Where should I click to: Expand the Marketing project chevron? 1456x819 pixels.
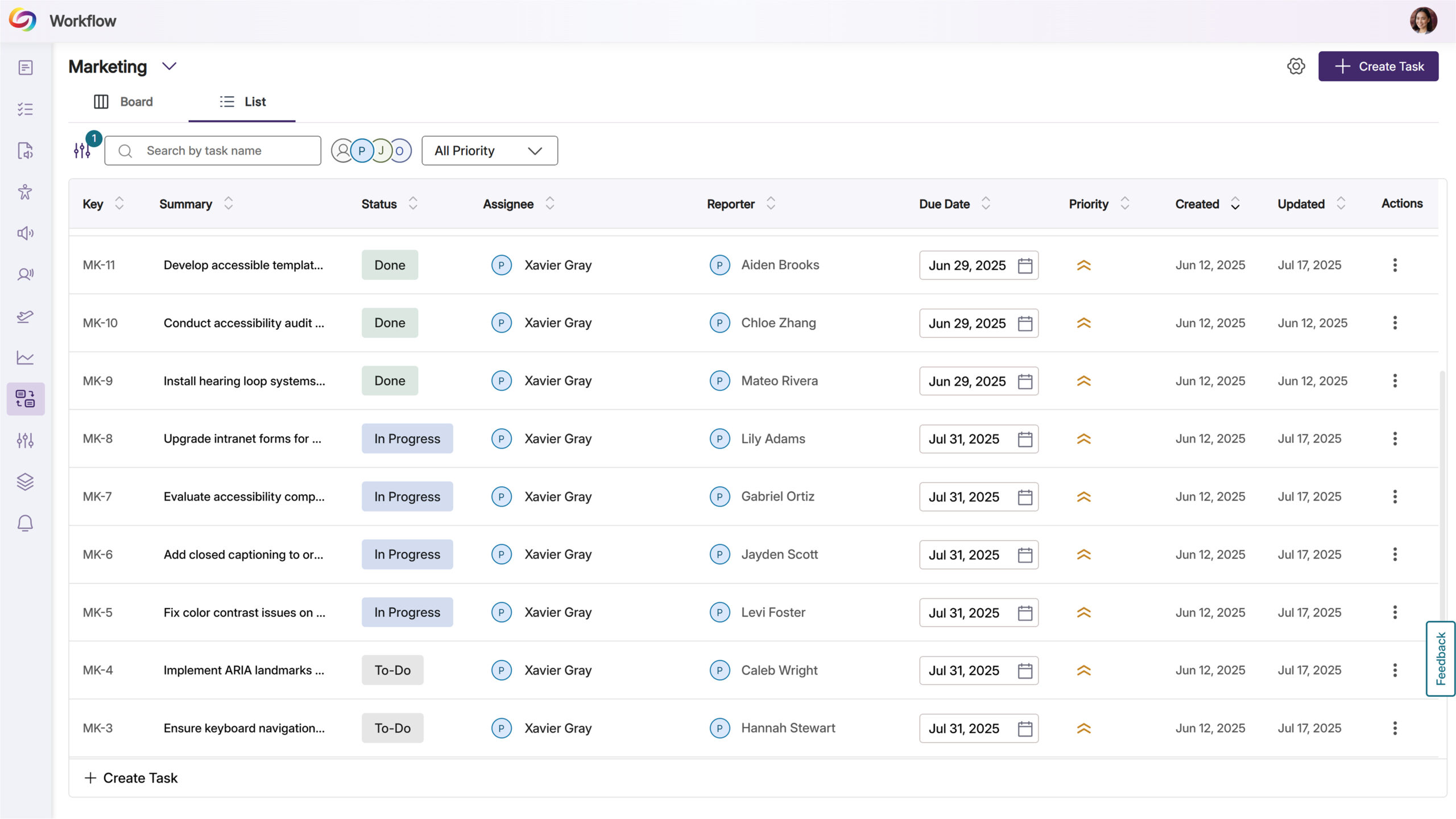pyautogui.click(x=169, y=67)
